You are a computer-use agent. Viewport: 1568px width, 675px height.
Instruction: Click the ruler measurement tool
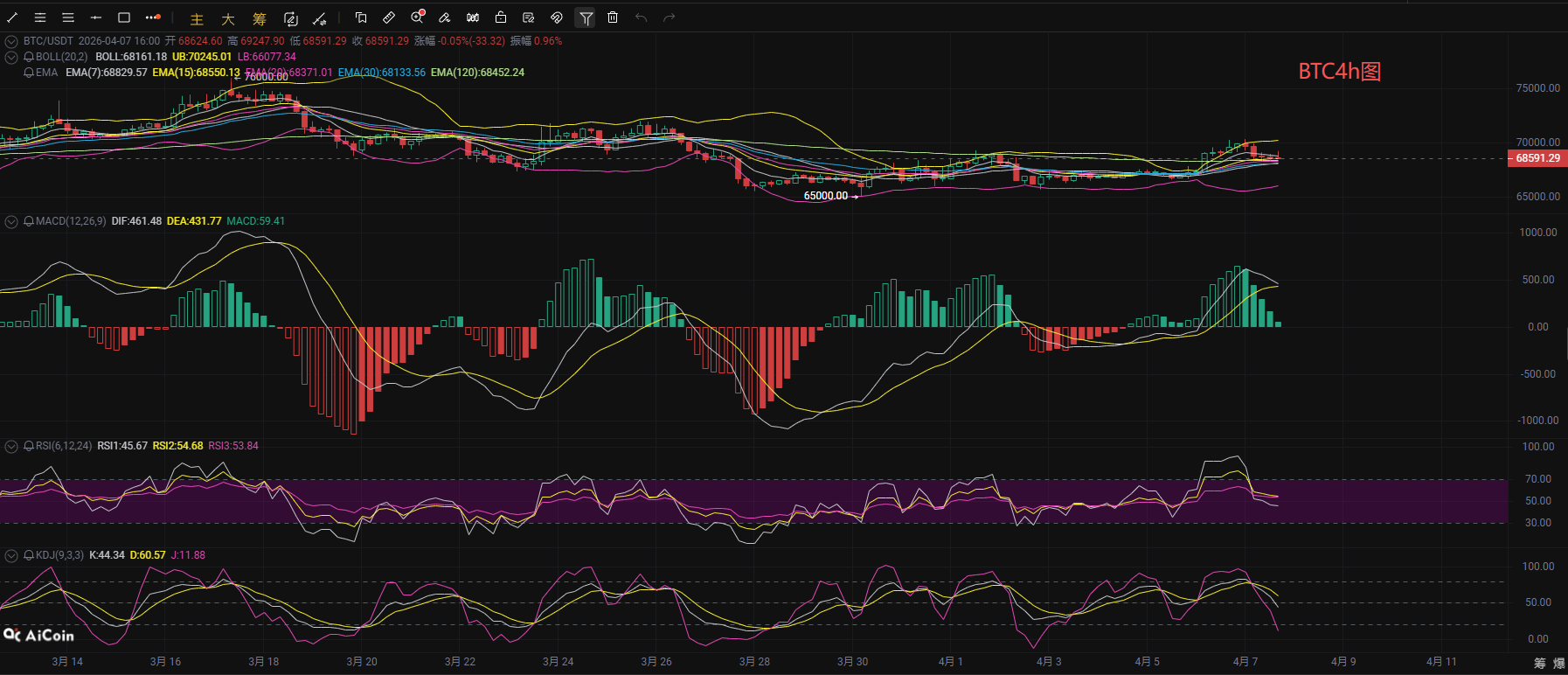389,17
